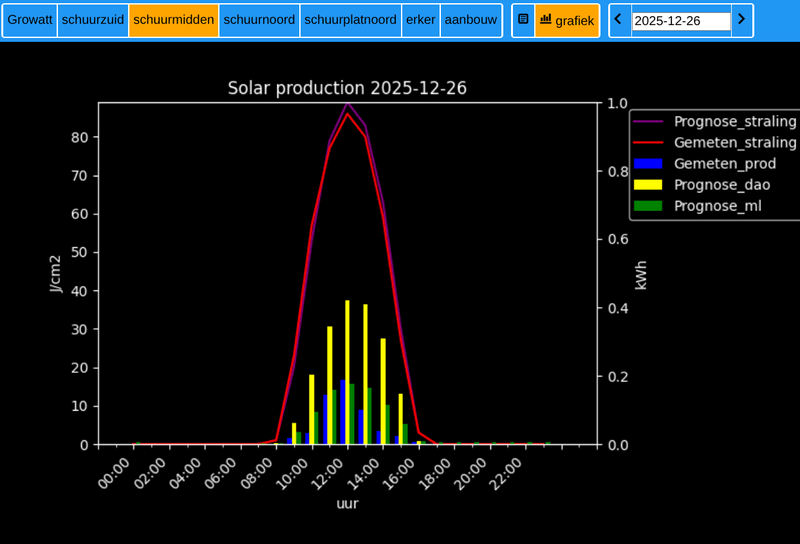The height and width of the screenshot is (544, 800).
Task: Switch to schuurplatnoord tab
Action: tap(350, 20)
